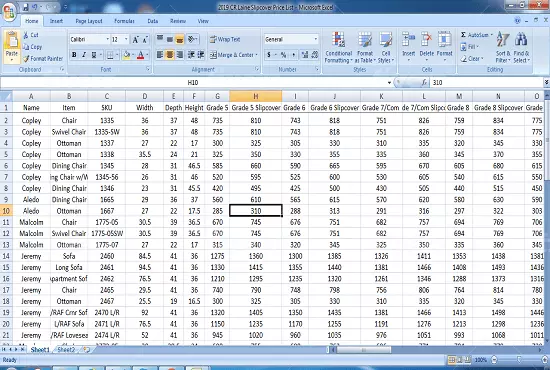Toggle Align Text Left
The image size is (550, 370).
click(x=160, y=55)
